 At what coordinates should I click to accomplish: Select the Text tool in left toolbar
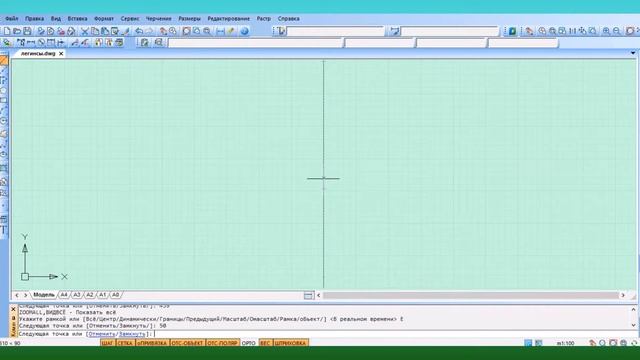coord(4,230)
